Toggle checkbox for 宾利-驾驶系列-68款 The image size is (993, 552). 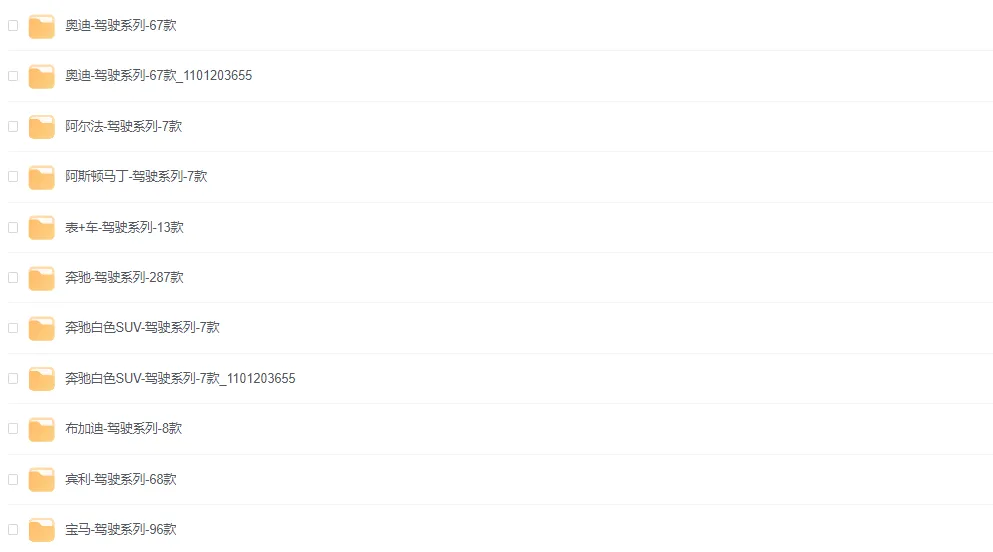click(13, 480)
